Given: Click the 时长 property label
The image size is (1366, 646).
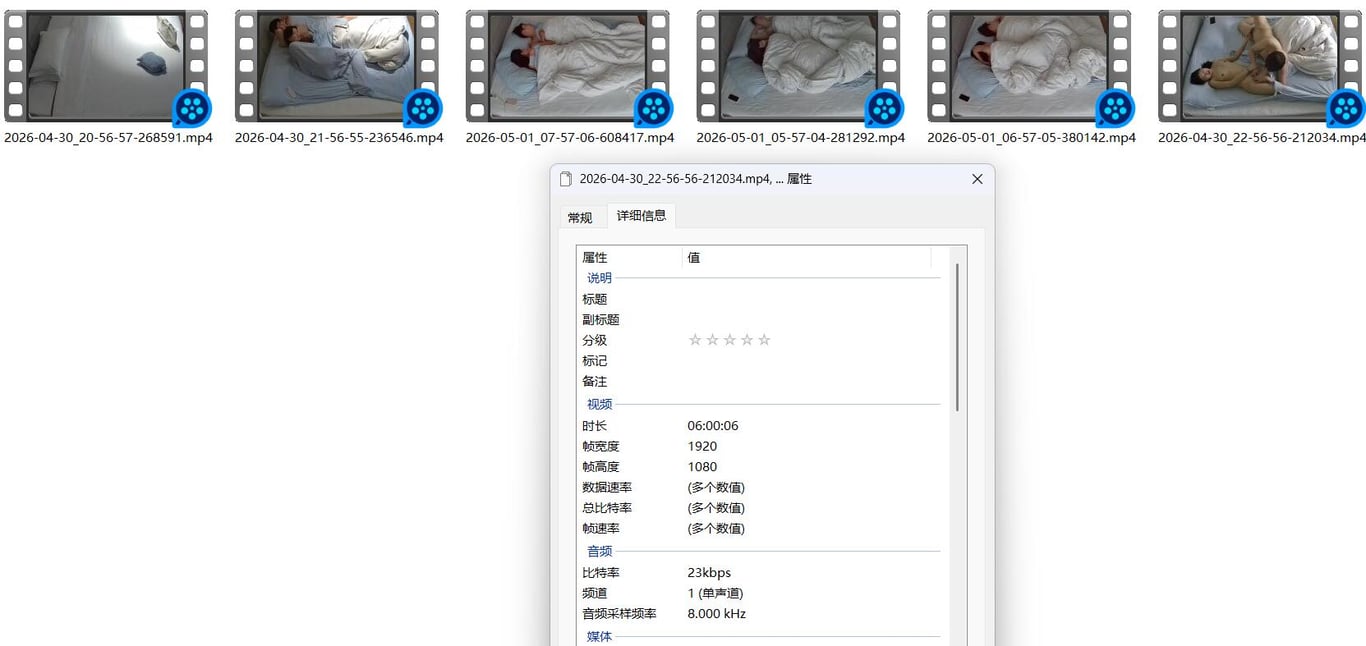Looking at the screenshot, I should point(595,426).
